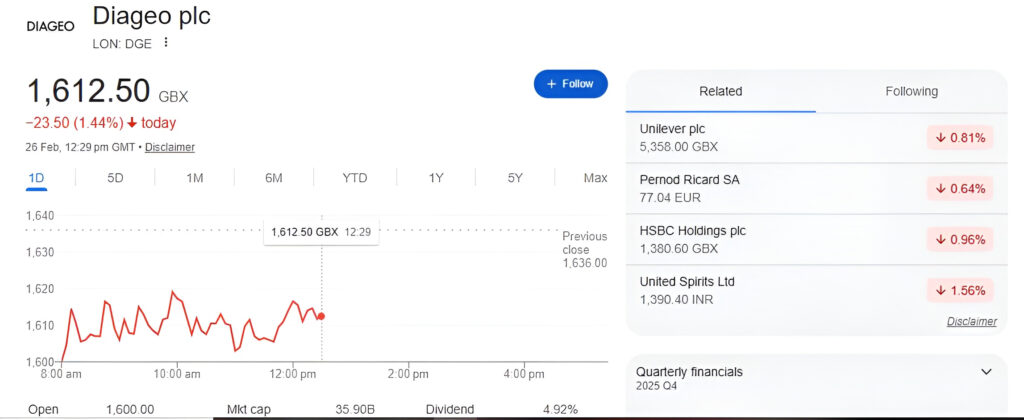The width and height of the screenshot is (1024, 420).
Task: Click the red down arrow by today
Action: coord(132,124)
